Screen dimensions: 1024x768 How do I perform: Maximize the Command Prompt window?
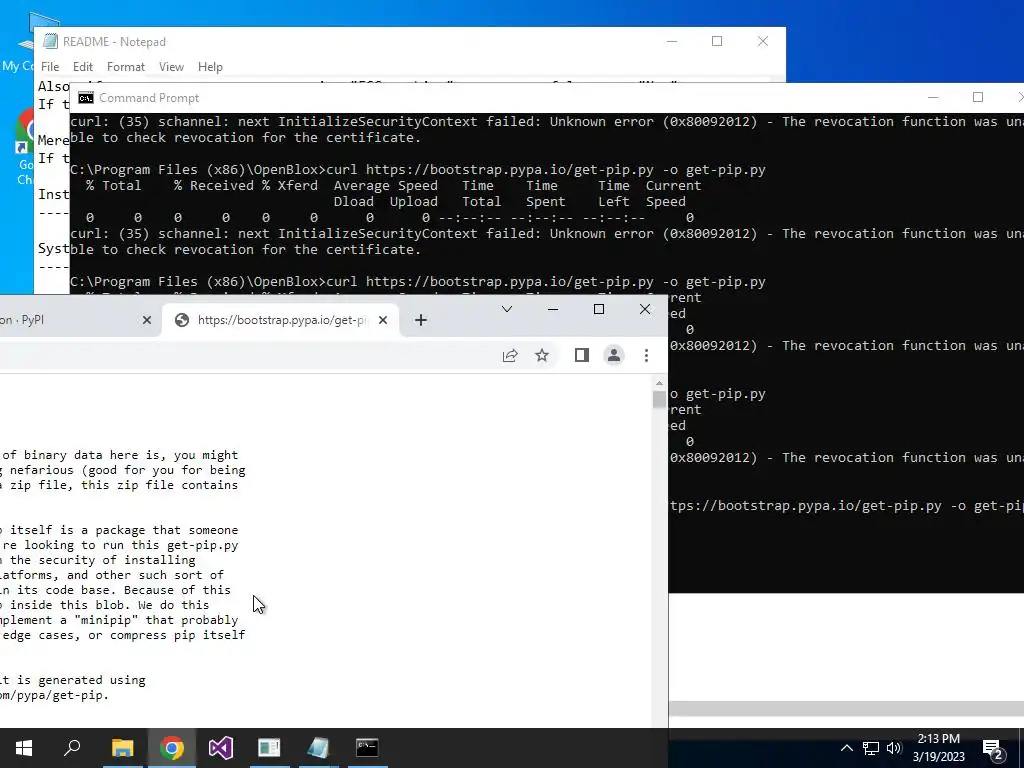[978, 97]
